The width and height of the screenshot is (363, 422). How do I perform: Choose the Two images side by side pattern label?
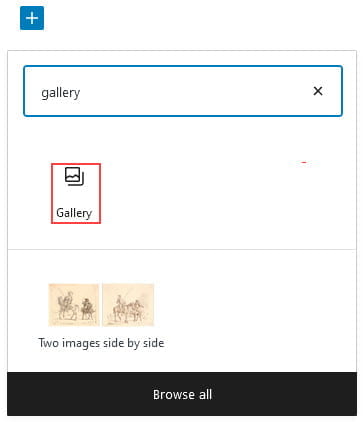click(101, 343)
